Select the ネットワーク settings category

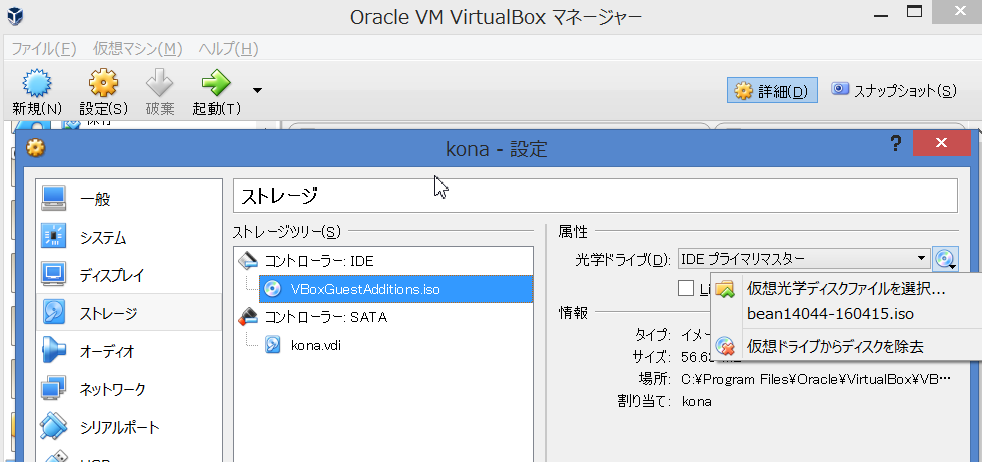pos(129,389)
